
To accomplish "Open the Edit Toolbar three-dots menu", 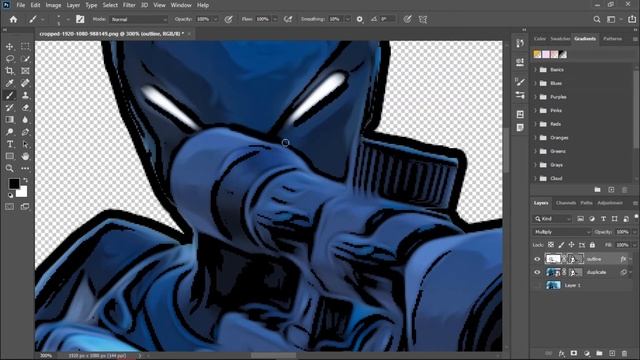I will (x=25, y=168).
